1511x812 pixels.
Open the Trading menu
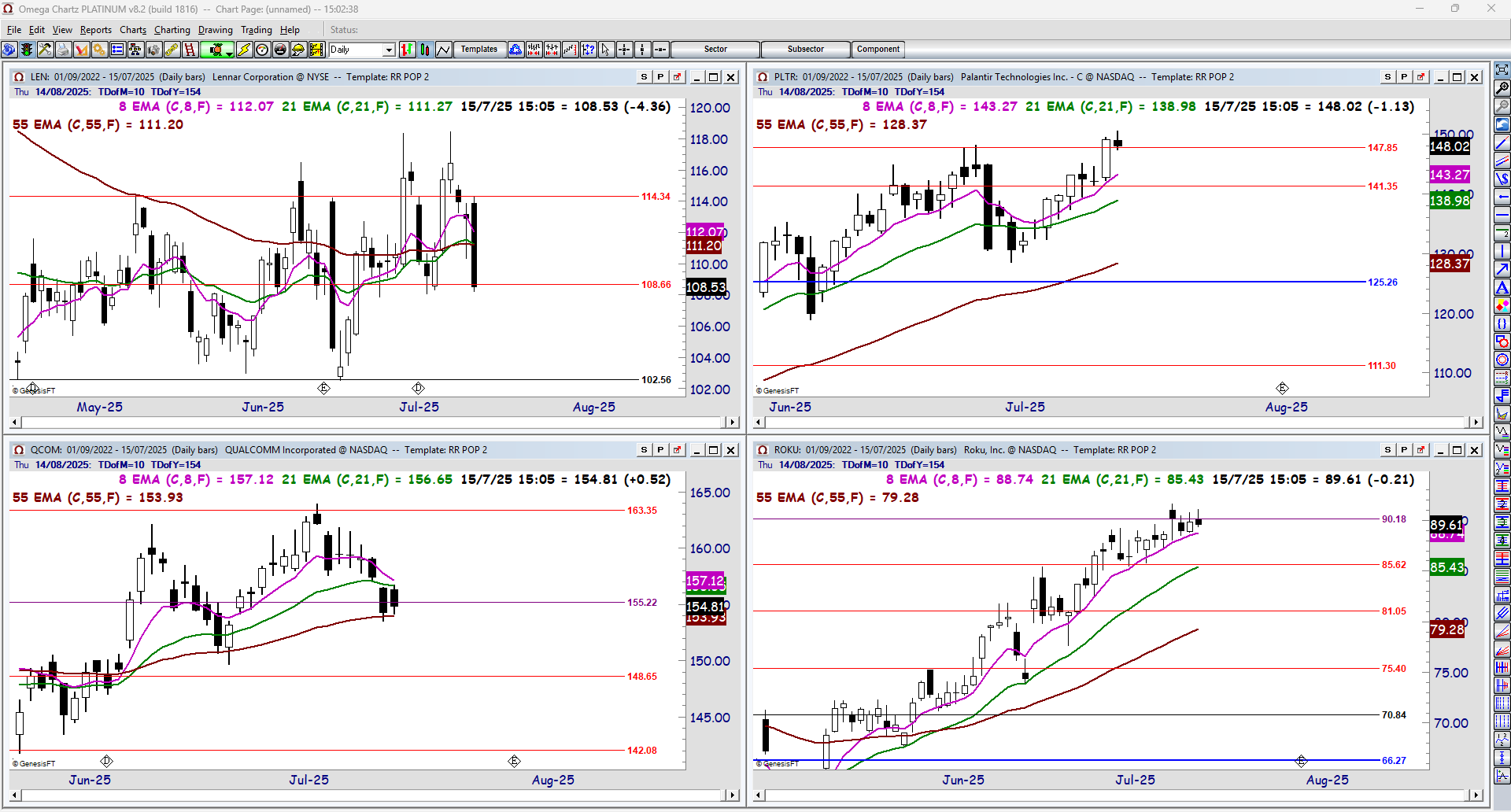[x=257, y=30]
